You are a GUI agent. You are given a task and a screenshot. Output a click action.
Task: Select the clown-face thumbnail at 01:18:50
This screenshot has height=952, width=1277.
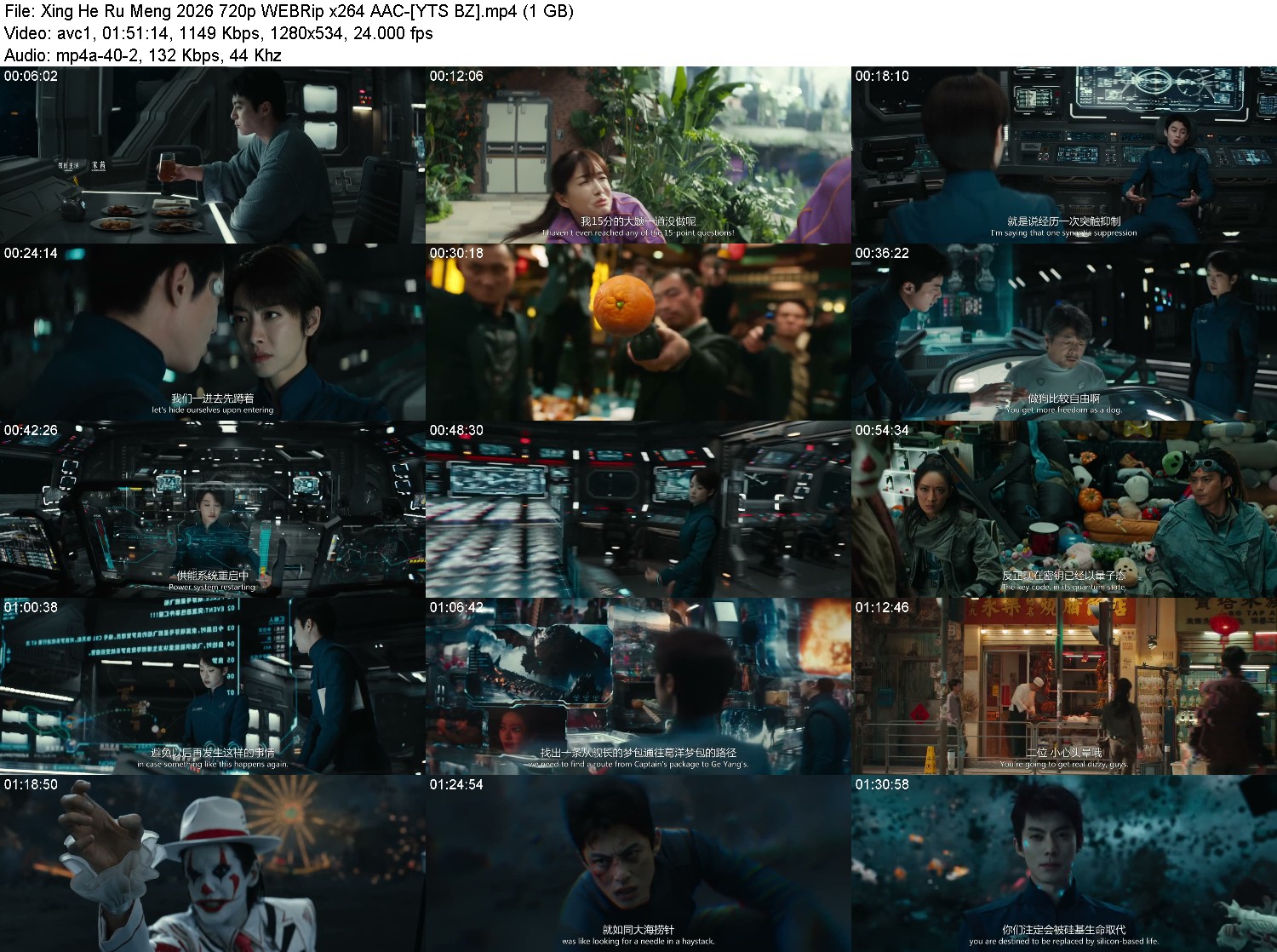(x=213, y=863)
